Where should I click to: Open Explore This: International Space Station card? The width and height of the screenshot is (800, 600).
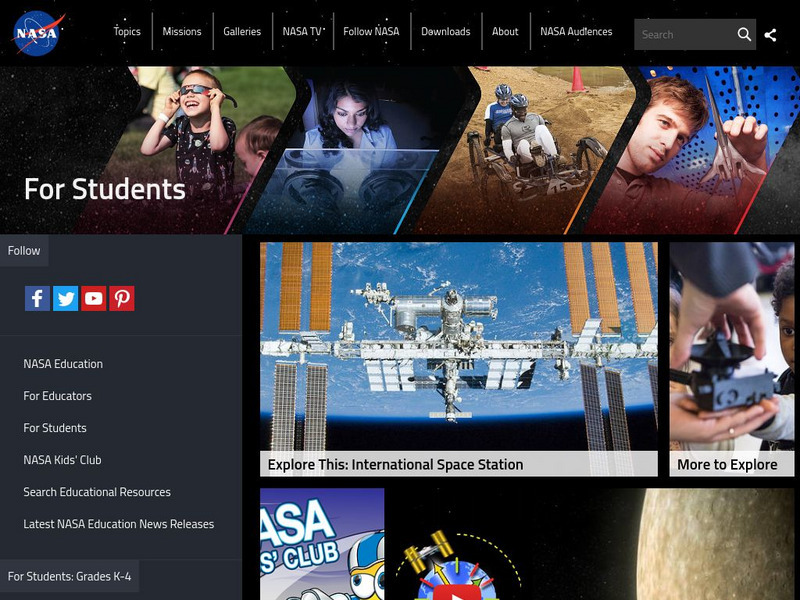coord(459,360)
